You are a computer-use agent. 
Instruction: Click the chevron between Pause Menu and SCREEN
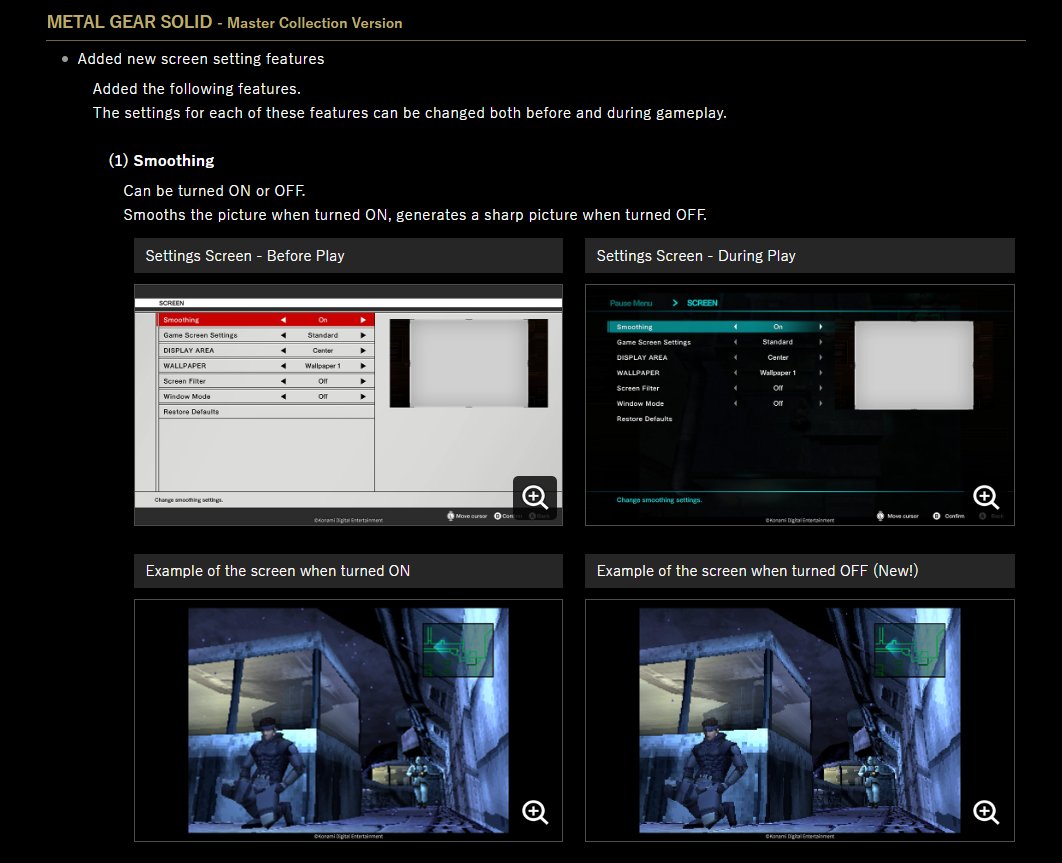click(x=675, y=302)
